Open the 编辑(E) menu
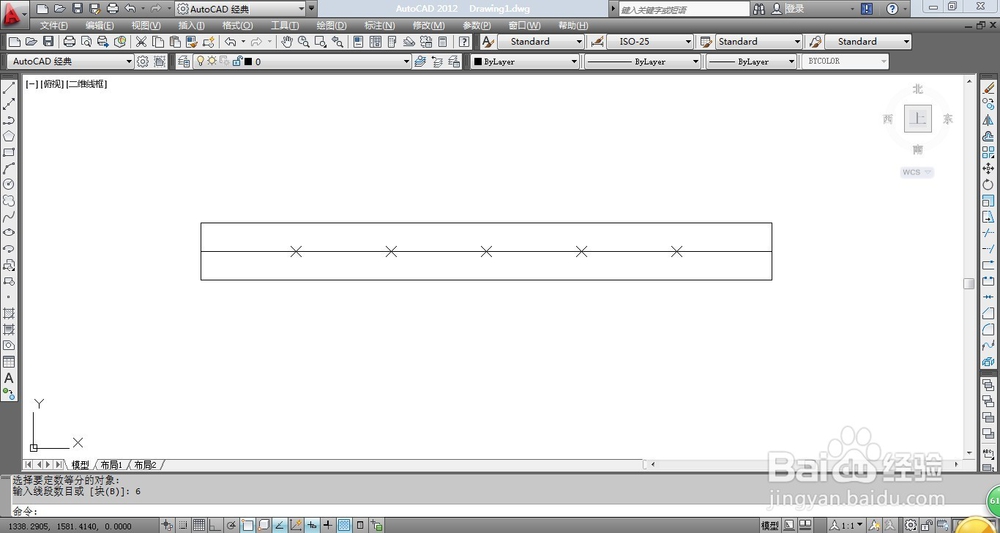The height and width of the screenshot is (533, 1000). pyautogui.click(x=99, y=26)
